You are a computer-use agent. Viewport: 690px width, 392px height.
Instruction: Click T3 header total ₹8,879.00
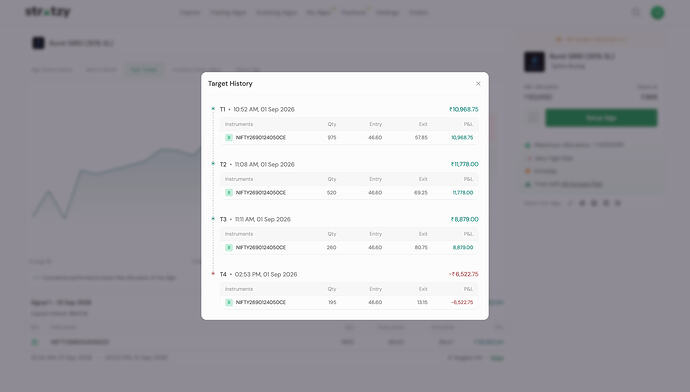coord(465,220)
